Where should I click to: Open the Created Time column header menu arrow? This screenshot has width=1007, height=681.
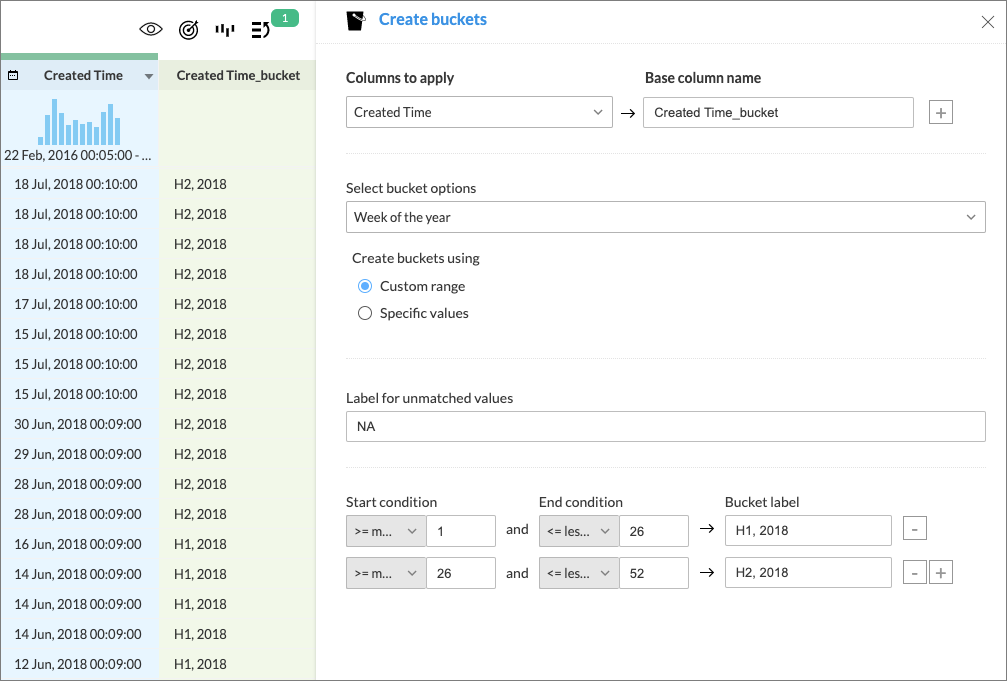pos(149,76)
